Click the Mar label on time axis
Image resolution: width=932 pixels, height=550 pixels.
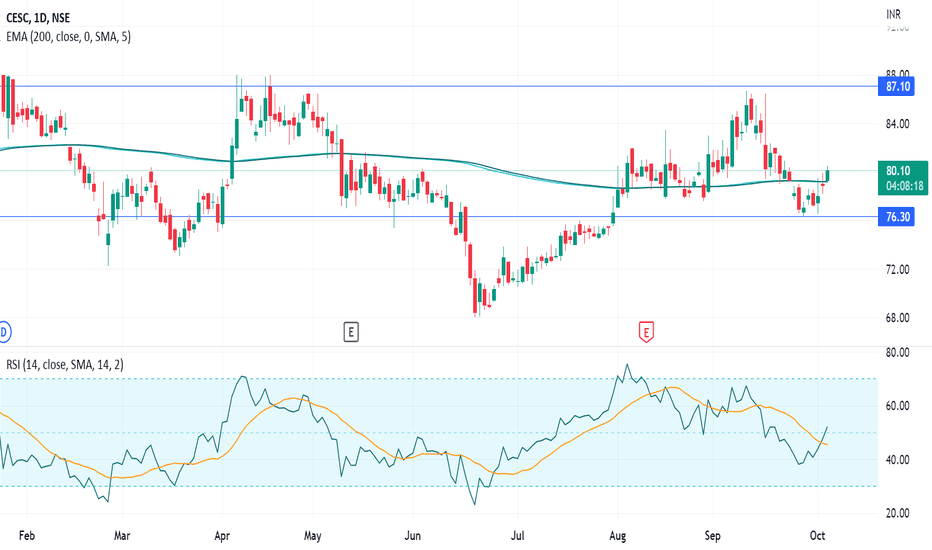tap(122, 536)
